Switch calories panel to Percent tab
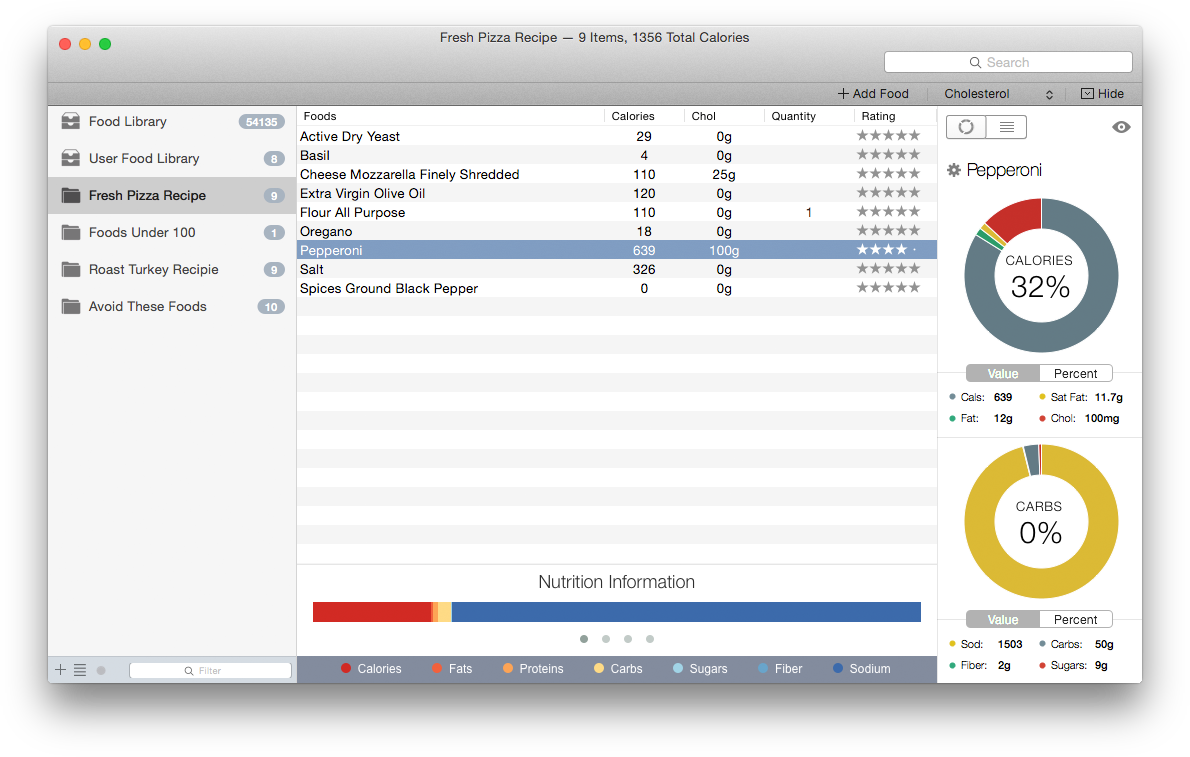 tap(1075, 372)
